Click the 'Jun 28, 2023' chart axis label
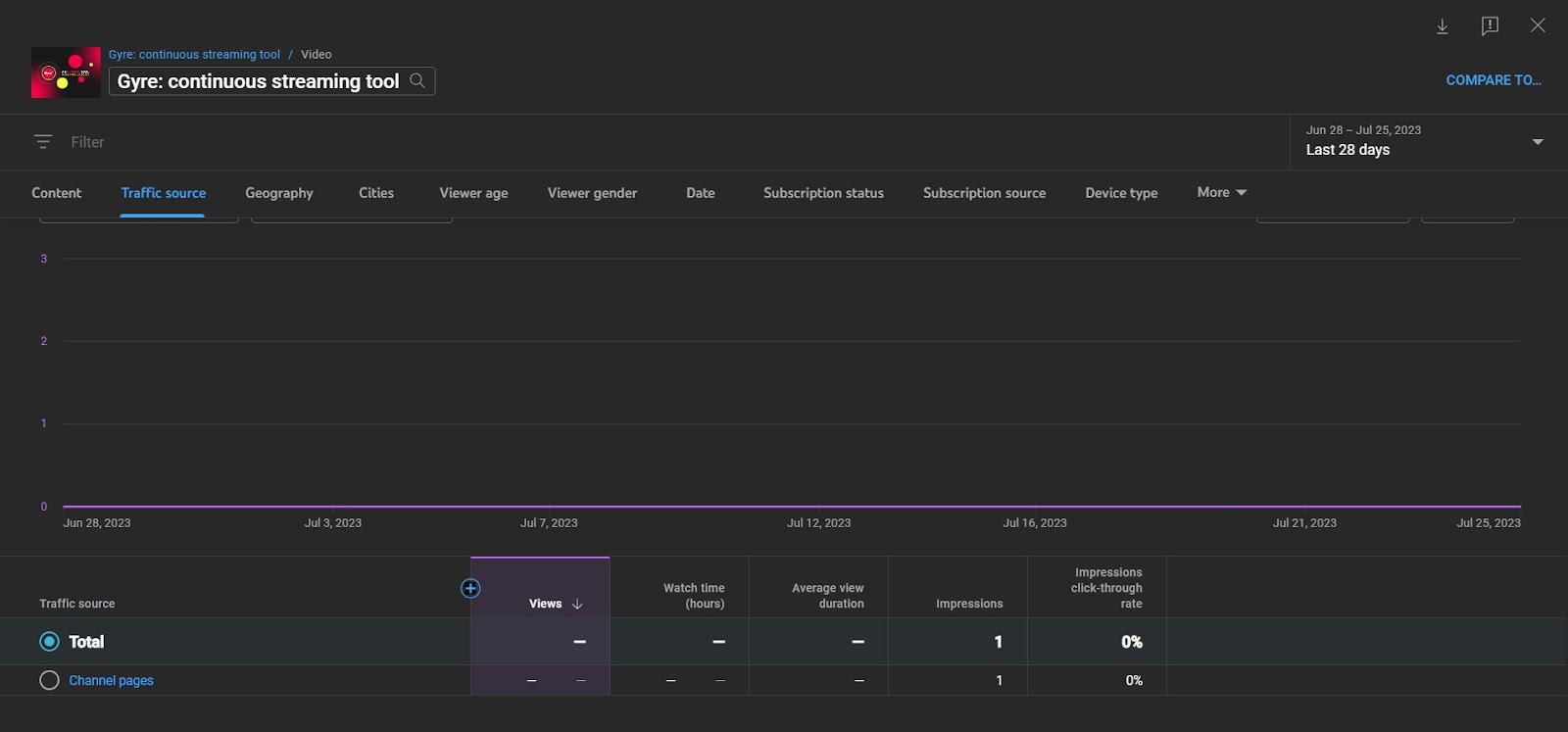 [x=96, y=523]
